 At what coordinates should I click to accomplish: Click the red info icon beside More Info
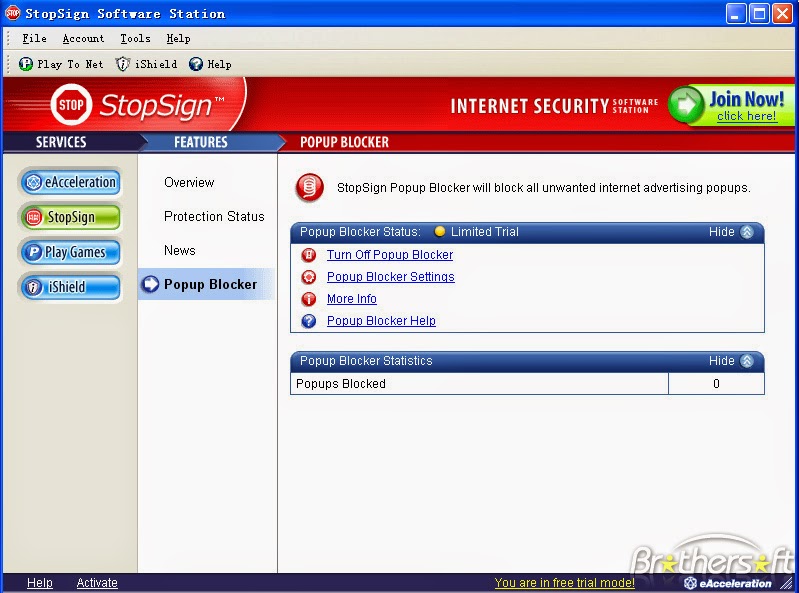pos(309,299)
